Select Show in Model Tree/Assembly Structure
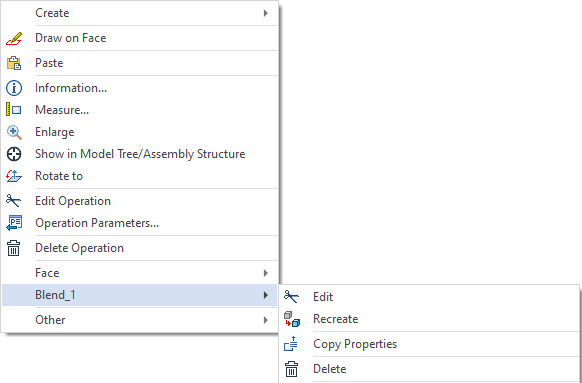582x383 pixels. 140,154
